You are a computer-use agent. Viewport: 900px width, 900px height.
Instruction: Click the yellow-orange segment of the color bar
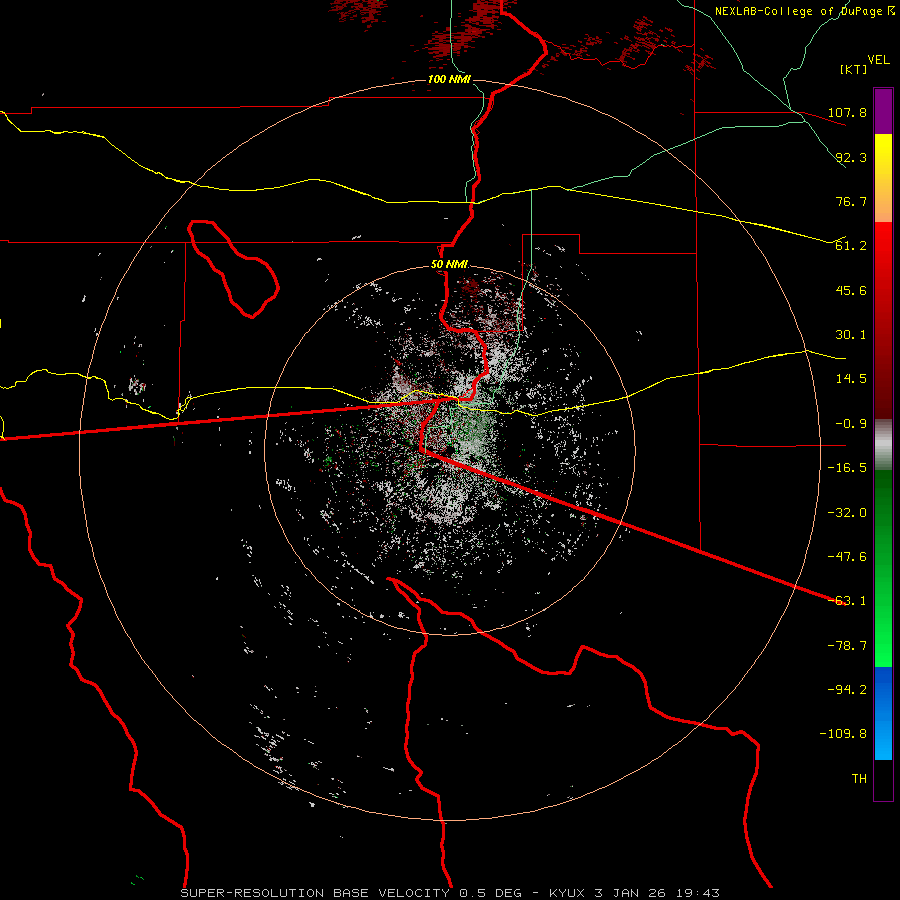(x=883, y=178)
